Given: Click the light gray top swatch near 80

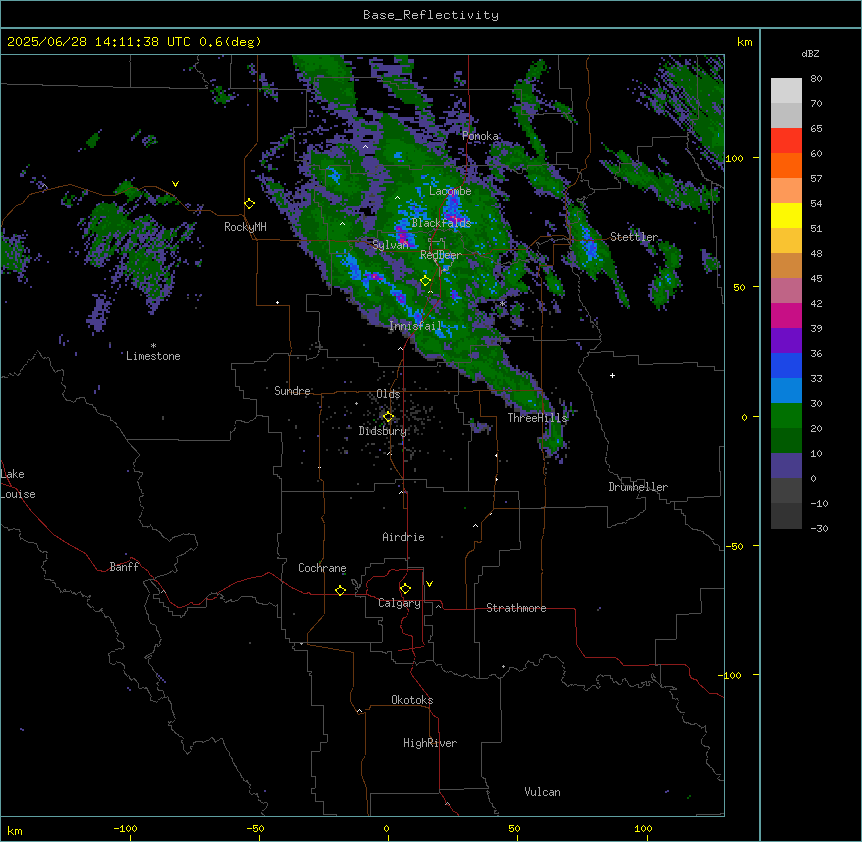Looking at the screenshot, I should pos(786,91).
